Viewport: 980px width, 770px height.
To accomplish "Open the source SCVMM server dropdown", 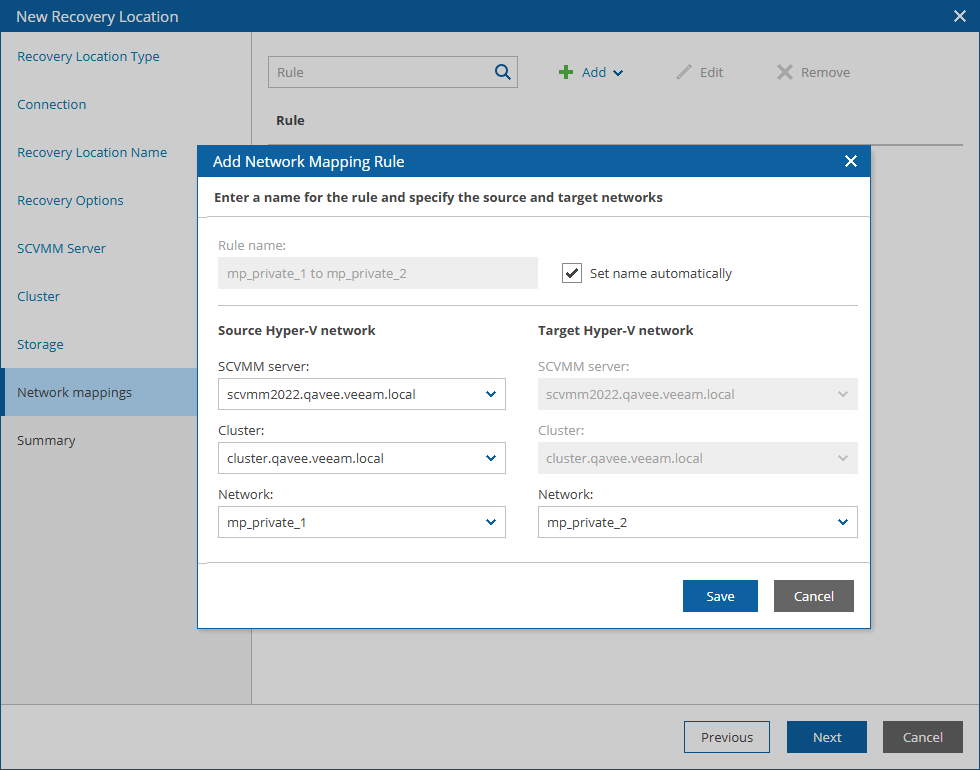I will pos(491,394).
